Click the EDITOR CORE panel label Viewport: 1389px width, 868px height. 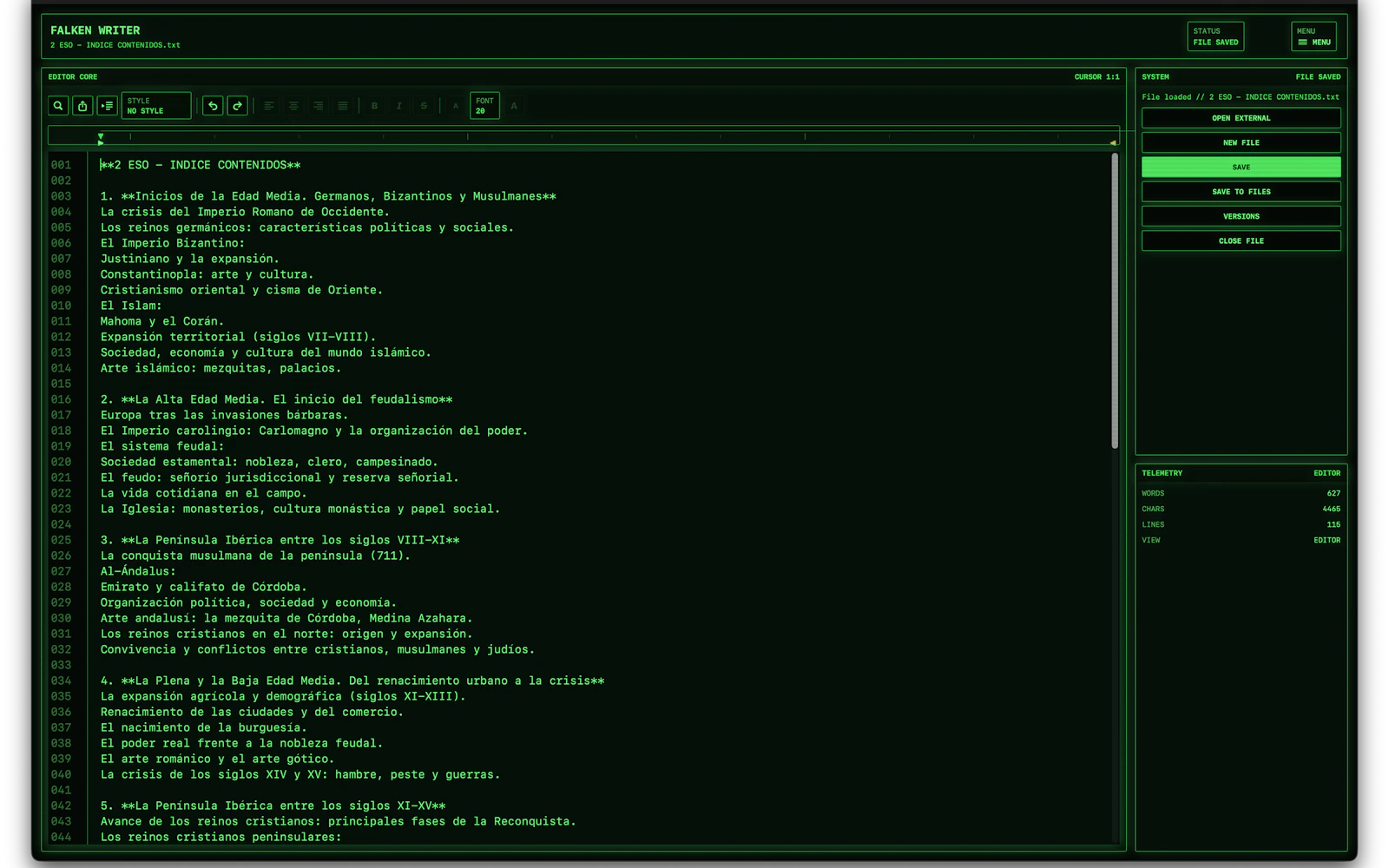coord(73,77)
